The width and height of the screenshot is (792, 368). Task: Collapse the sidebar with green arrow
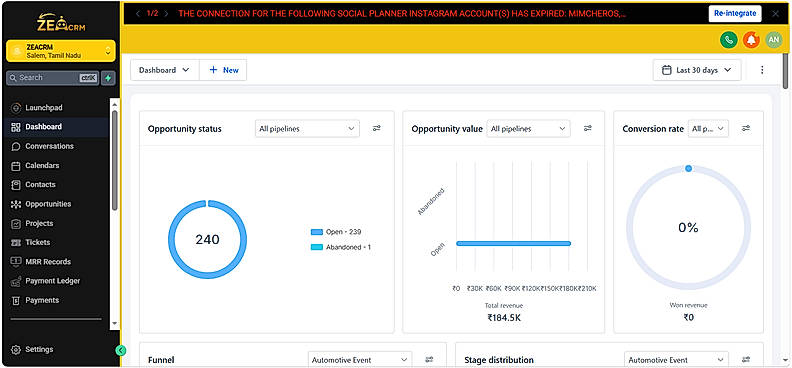point(120,350)
